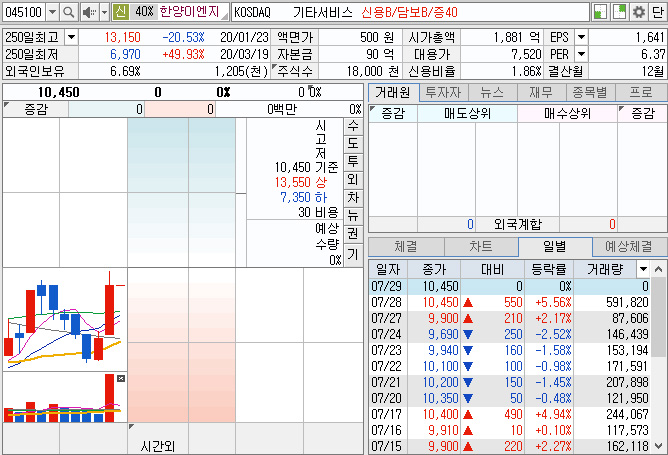668x455 pixels.
Task: Open the 250일최고 period dropdown
Action: (71, 37)
